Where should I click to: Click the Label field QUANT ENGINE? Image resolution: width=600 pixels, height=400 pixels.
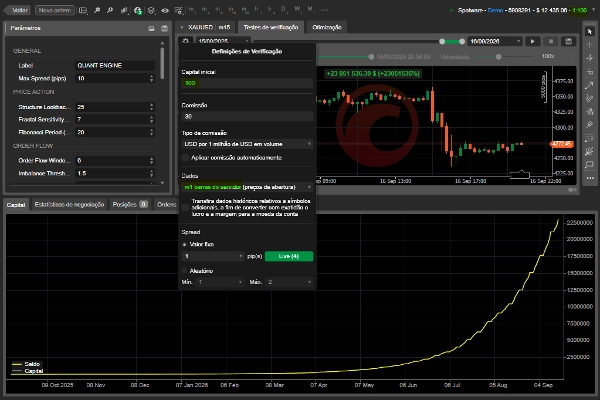click(115, 65)
